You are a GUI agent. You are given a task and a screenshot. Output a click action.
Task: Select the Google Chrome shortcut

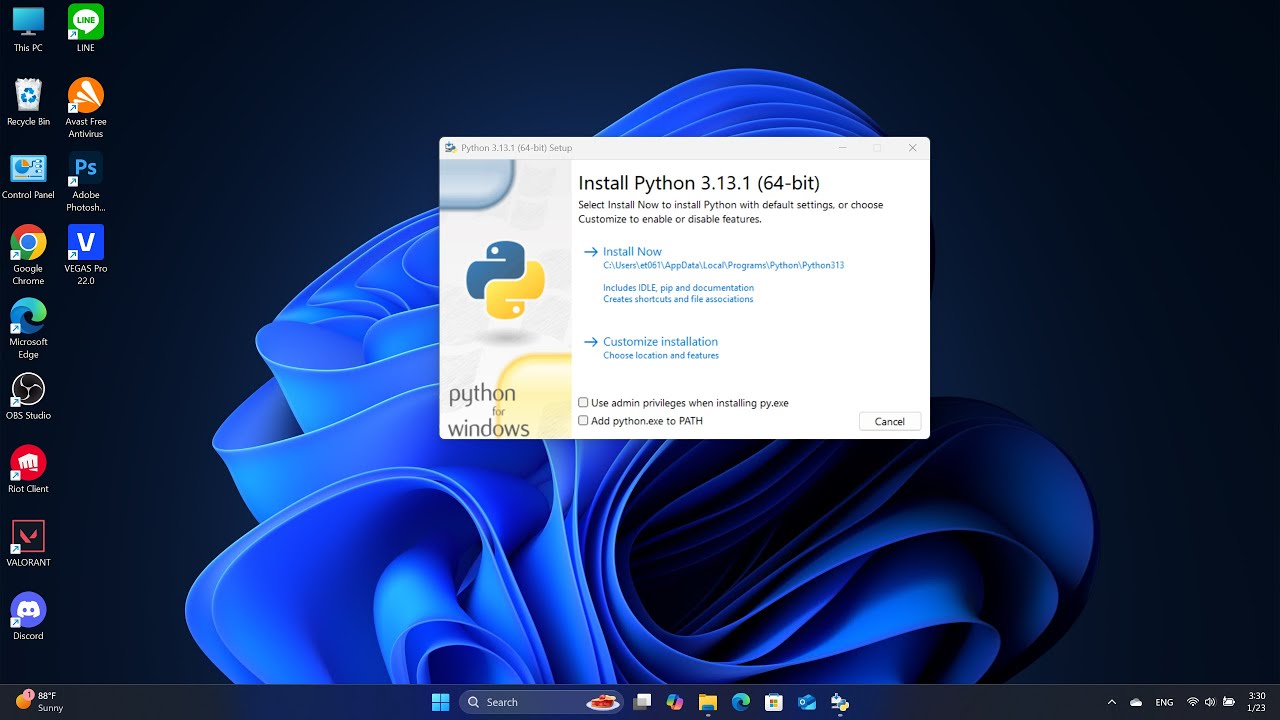(x=28, y=255)
